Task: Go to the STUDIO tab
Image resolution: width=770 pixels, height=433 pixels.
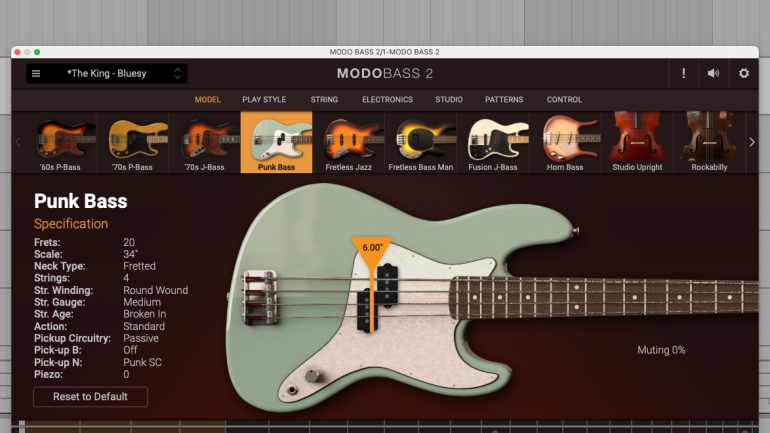Action: [x=449, y=100]
